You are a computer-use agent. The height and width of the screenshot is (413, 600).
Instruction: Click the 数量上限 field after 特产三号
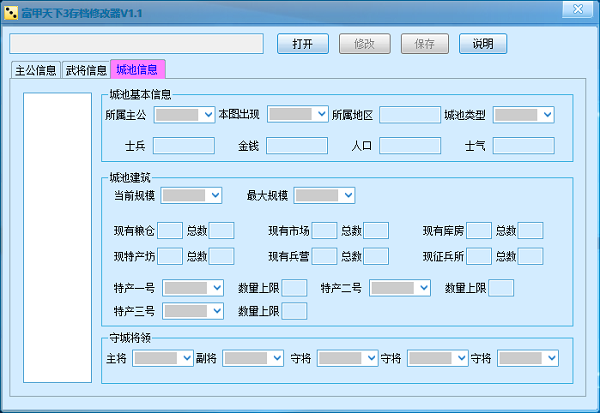point(294,311)
